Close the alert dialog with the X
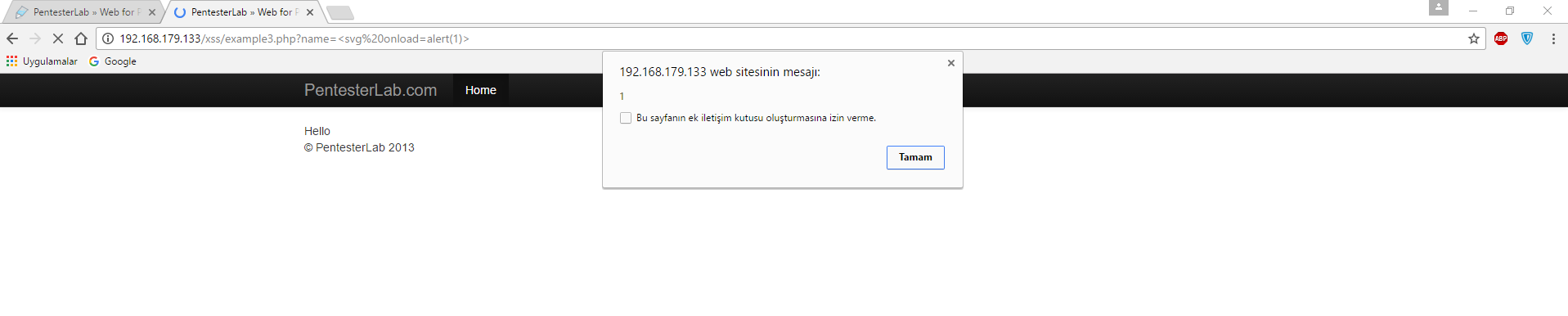This screenshot has height=316, width=1568. coord(951,63)
